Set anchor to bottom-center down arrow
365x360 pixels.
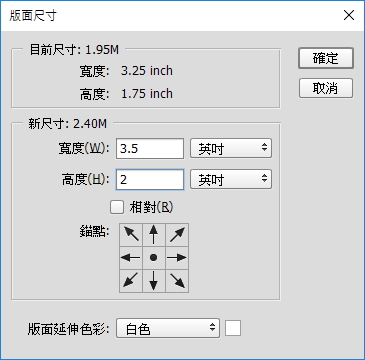pyautogui.click(x=154, y=281)
